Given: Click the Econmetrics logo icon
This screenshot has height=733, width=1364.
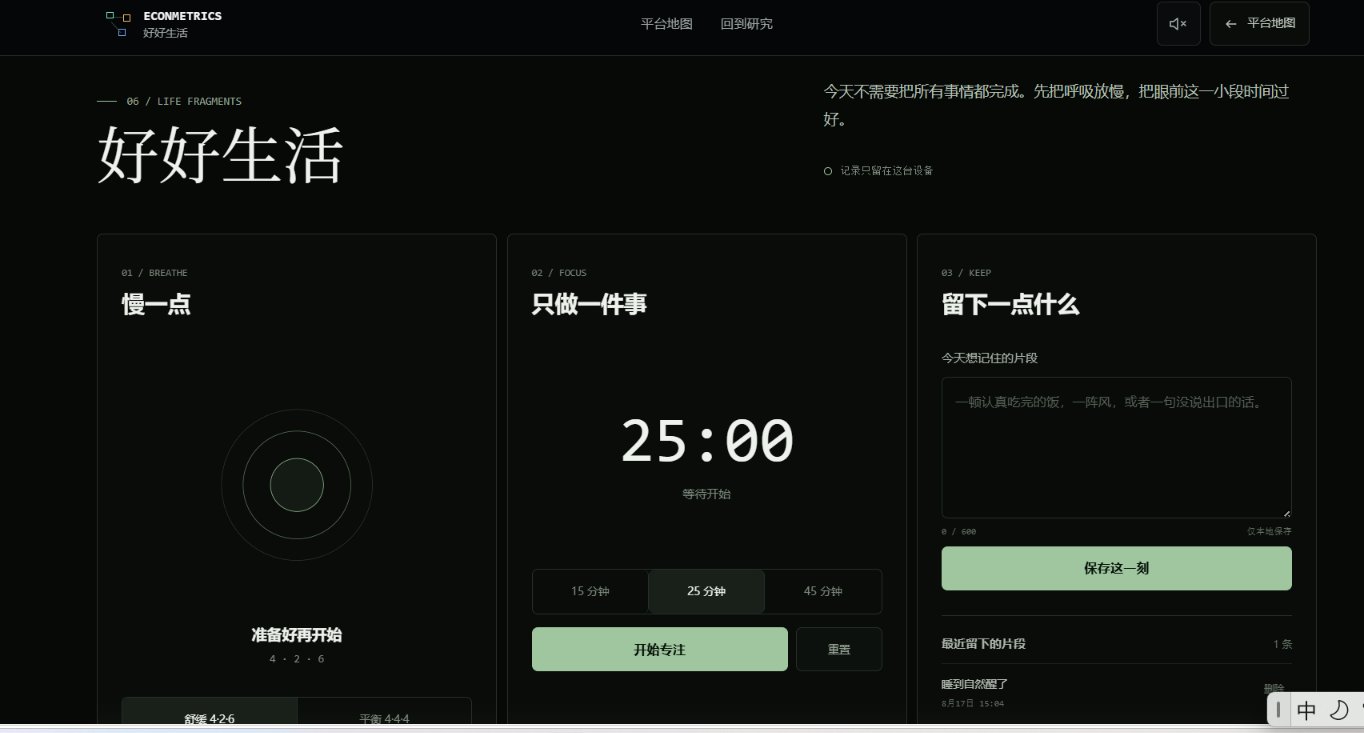Looking at the screenshot, I should (x=118, y=24).
